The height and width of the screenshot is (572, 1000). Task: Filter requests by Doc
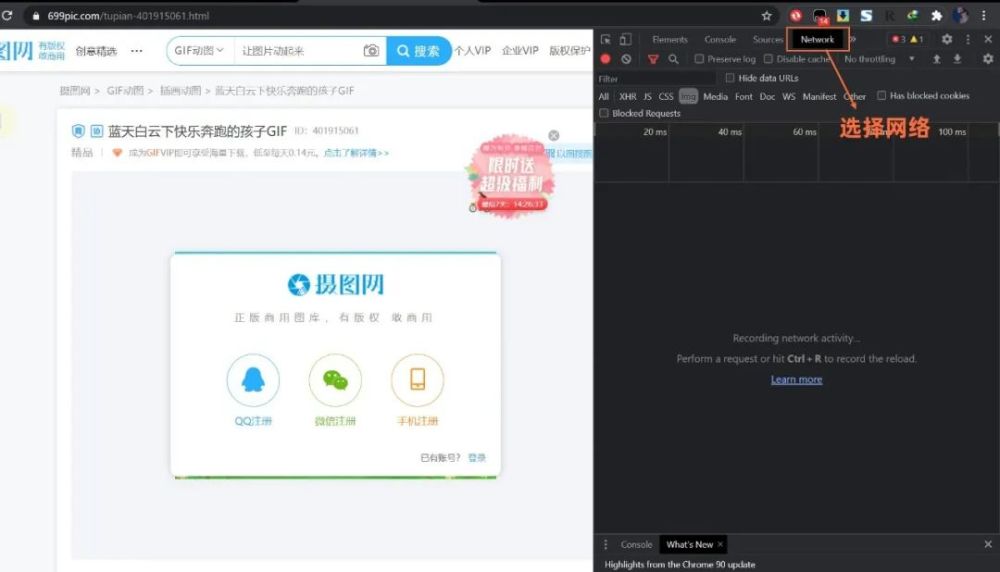pyautogui.click(x=767, y=96)
